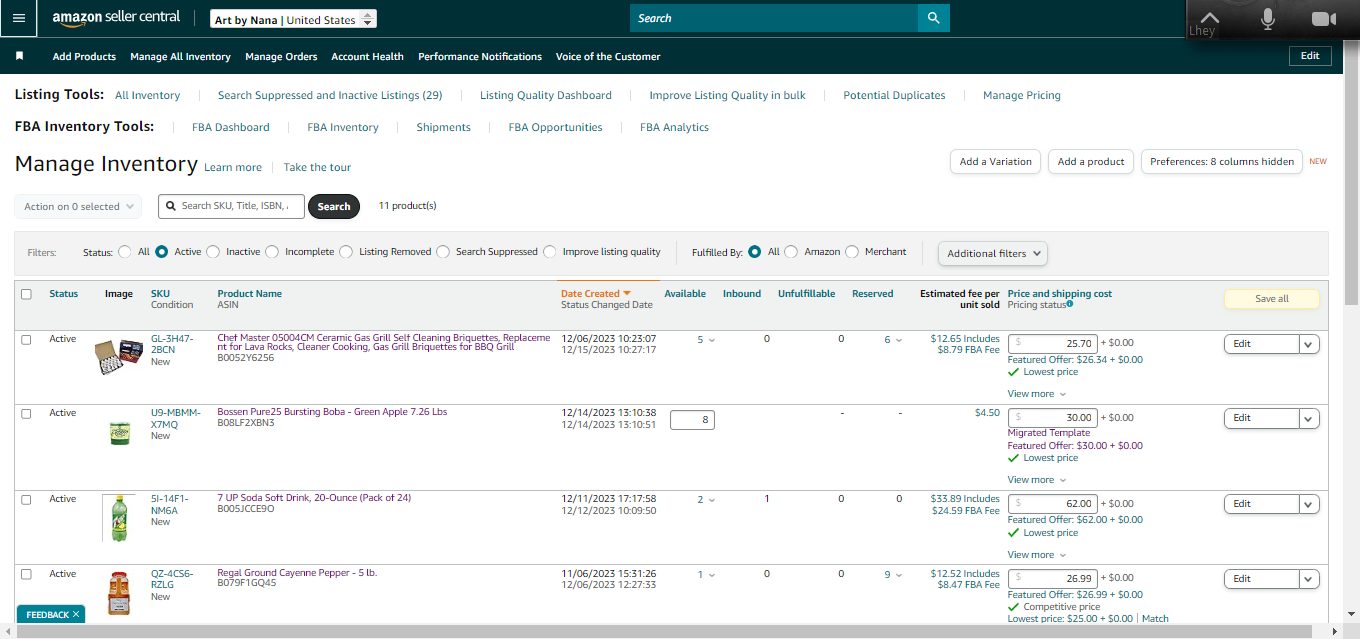Open the Bossen Boba product thumbnail

pos(119,432)
